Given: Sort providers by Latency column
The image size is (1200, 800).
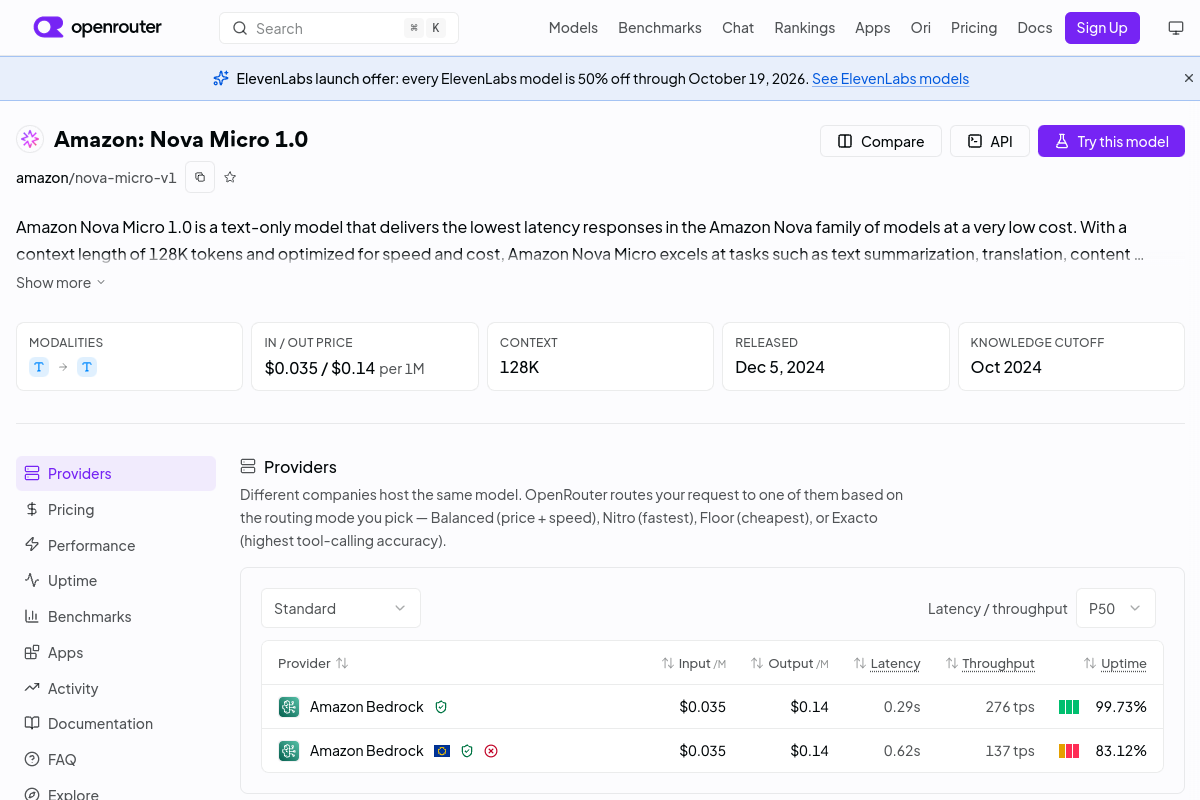Looking at the screenshot, I should 887,663.
